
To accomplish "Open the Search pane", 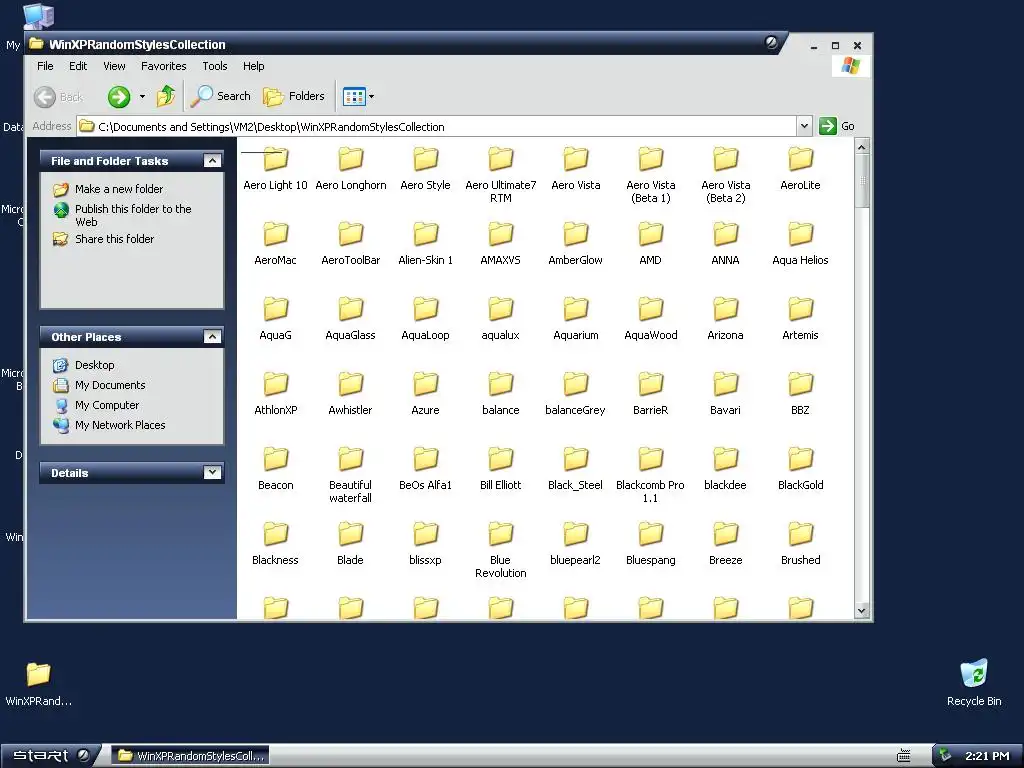I will tap(221, 97).
